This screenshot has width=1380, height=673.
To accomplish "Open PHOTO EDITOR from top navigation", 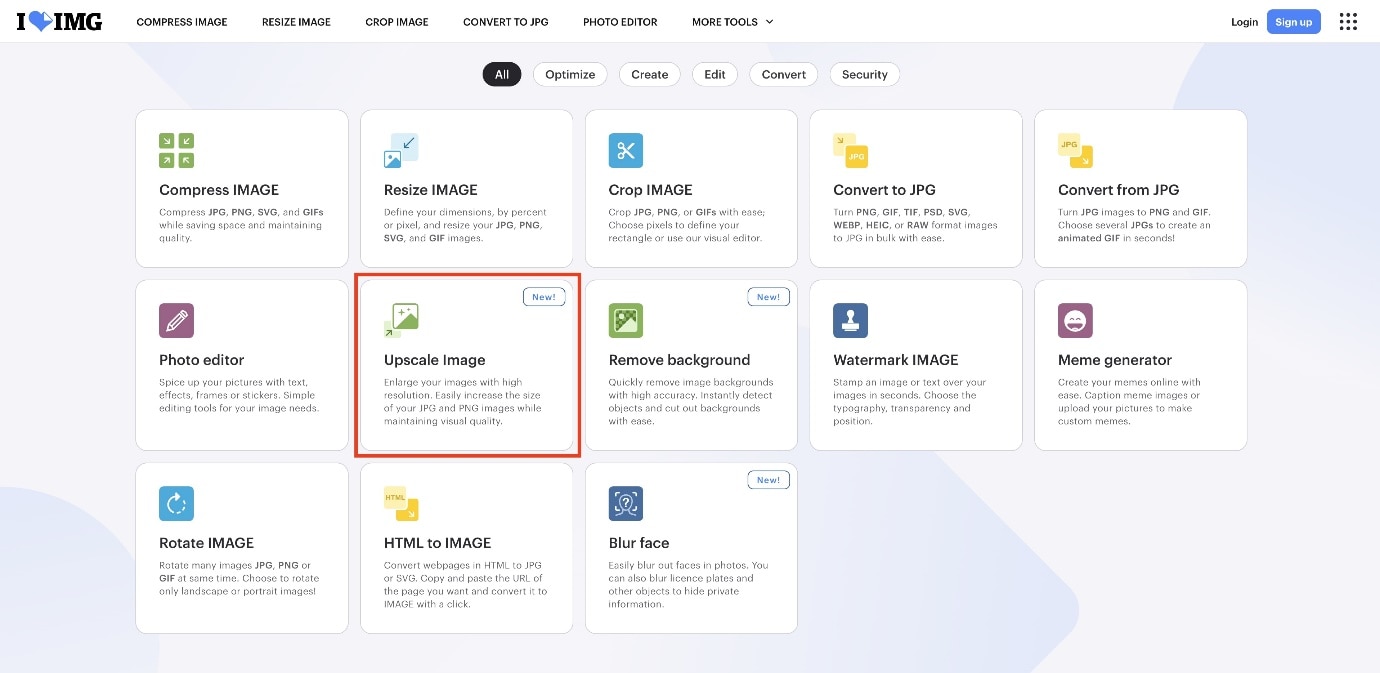I will point(620,22).
